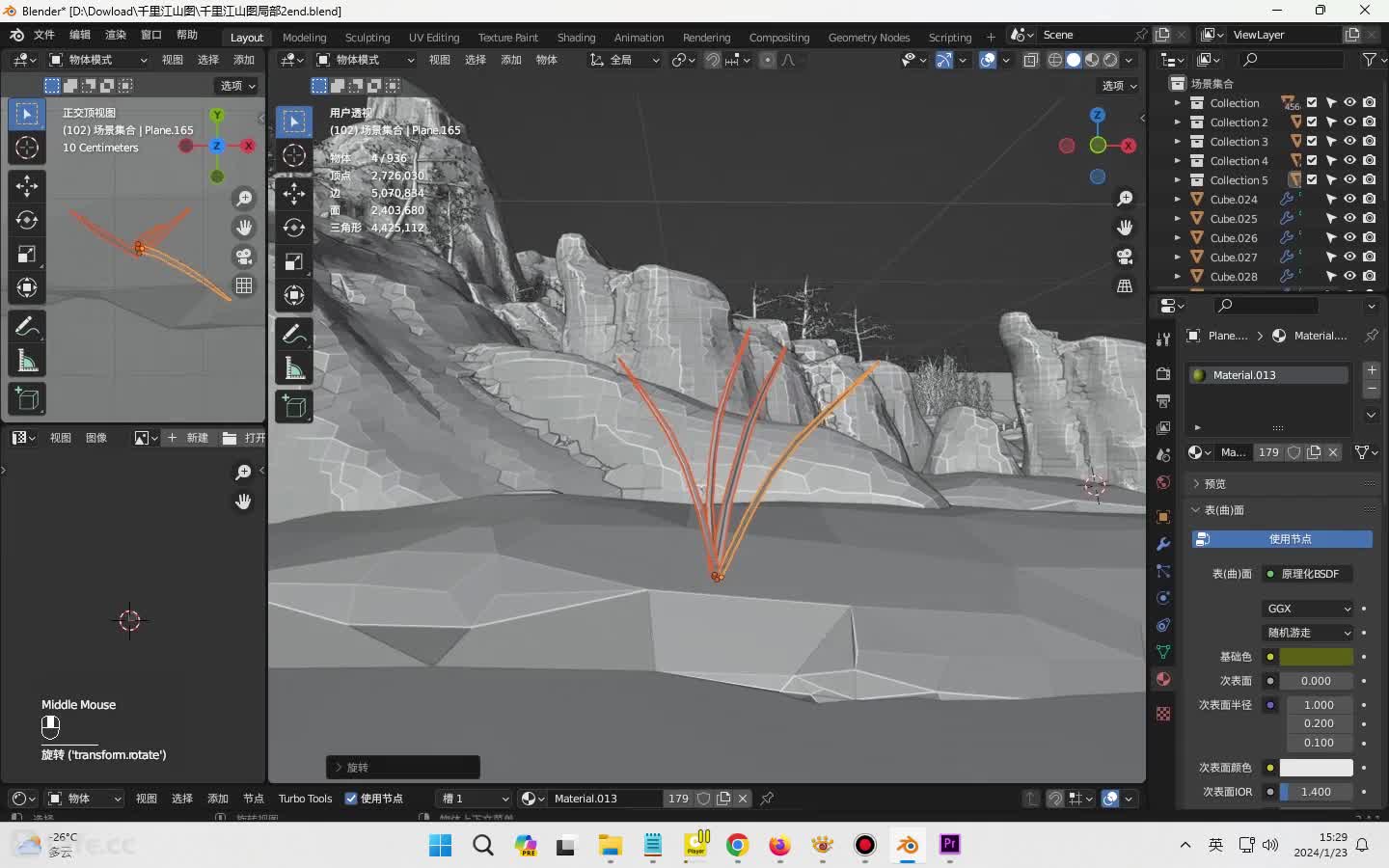This screenshot has height=868, width=1389.
Task: Open the Modifiers properties tab
Action: tap(1163, 544)
